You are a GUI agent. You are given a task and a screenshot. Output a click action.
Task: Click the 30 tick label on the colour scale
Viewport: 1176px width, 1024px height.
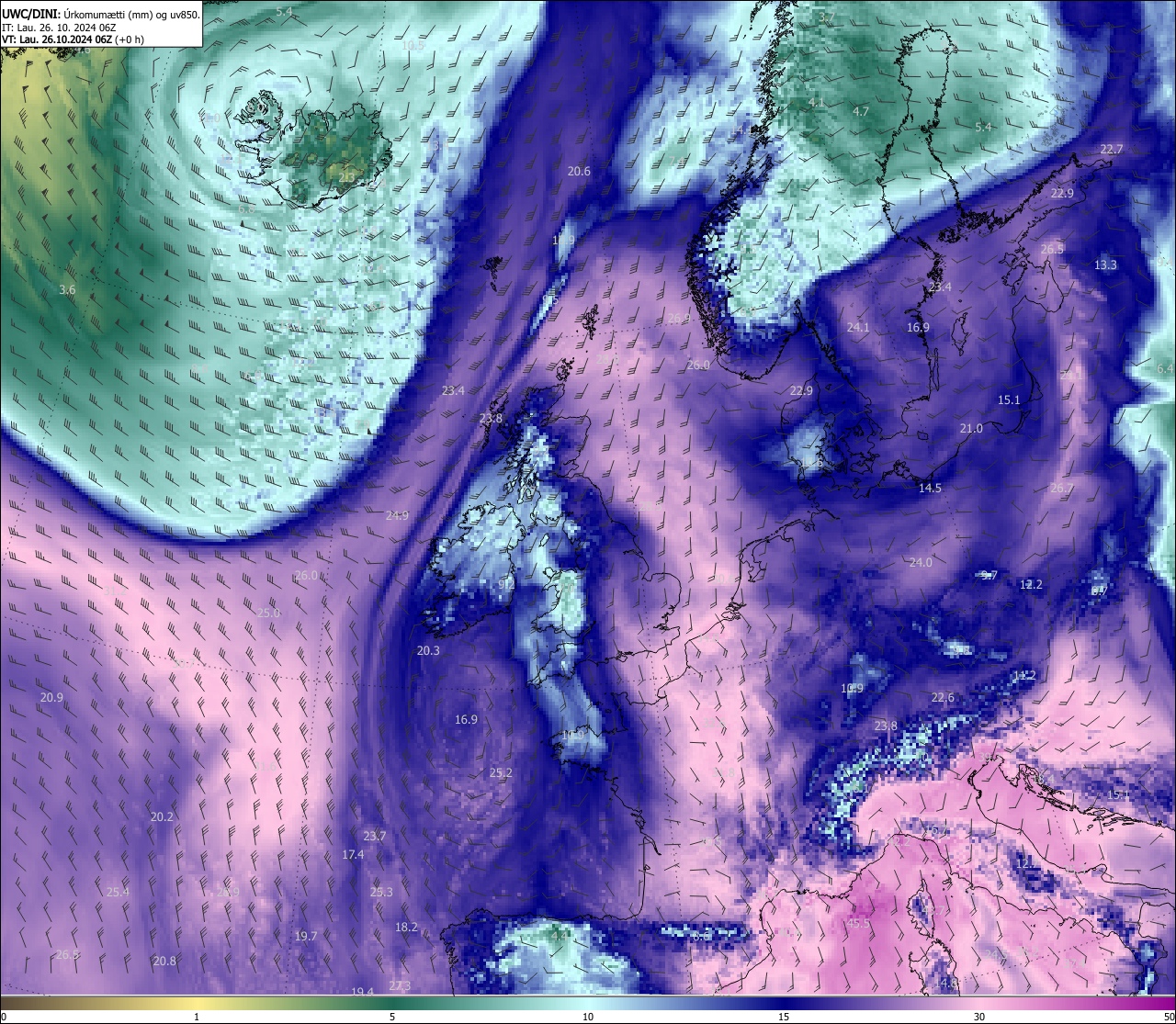pos(979,1017)
